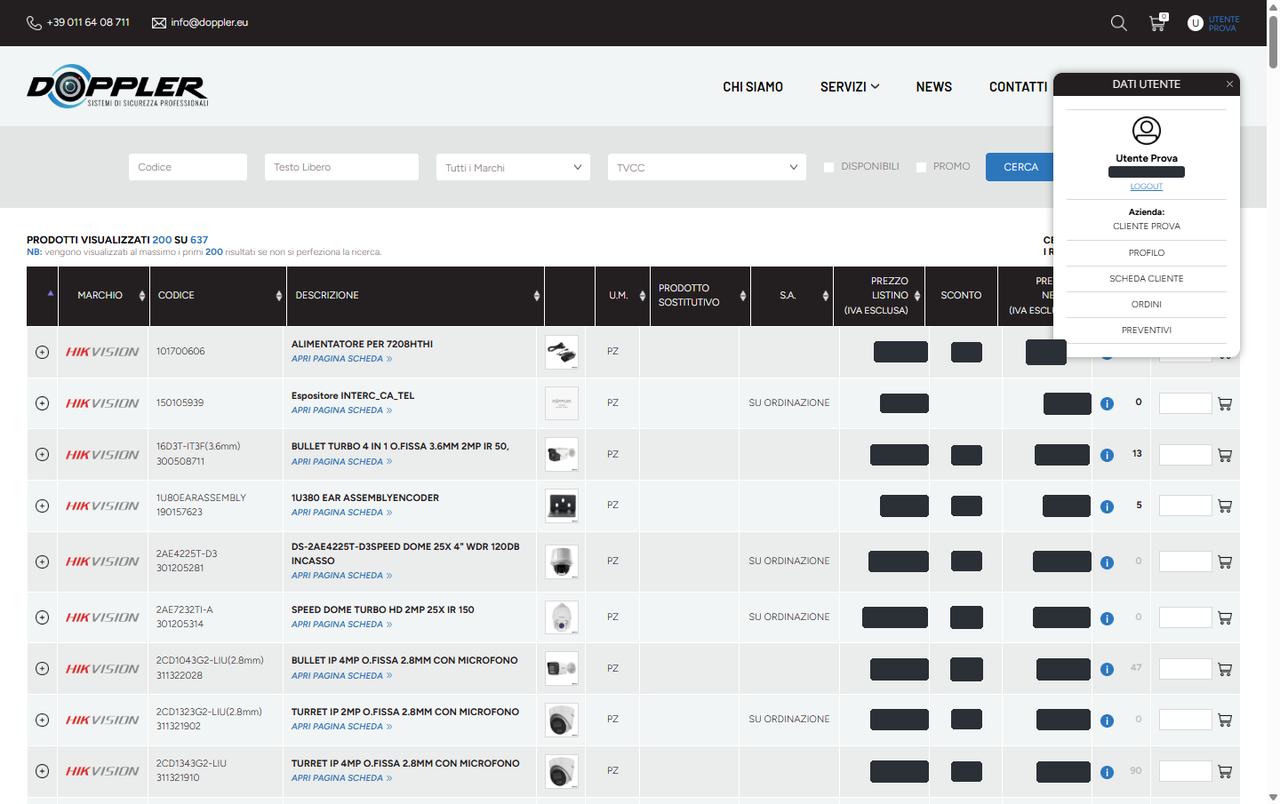Click the Testo Libero input field
Image resolution: width=1280 pixels, height=804 pixels.
coord(342,167)
